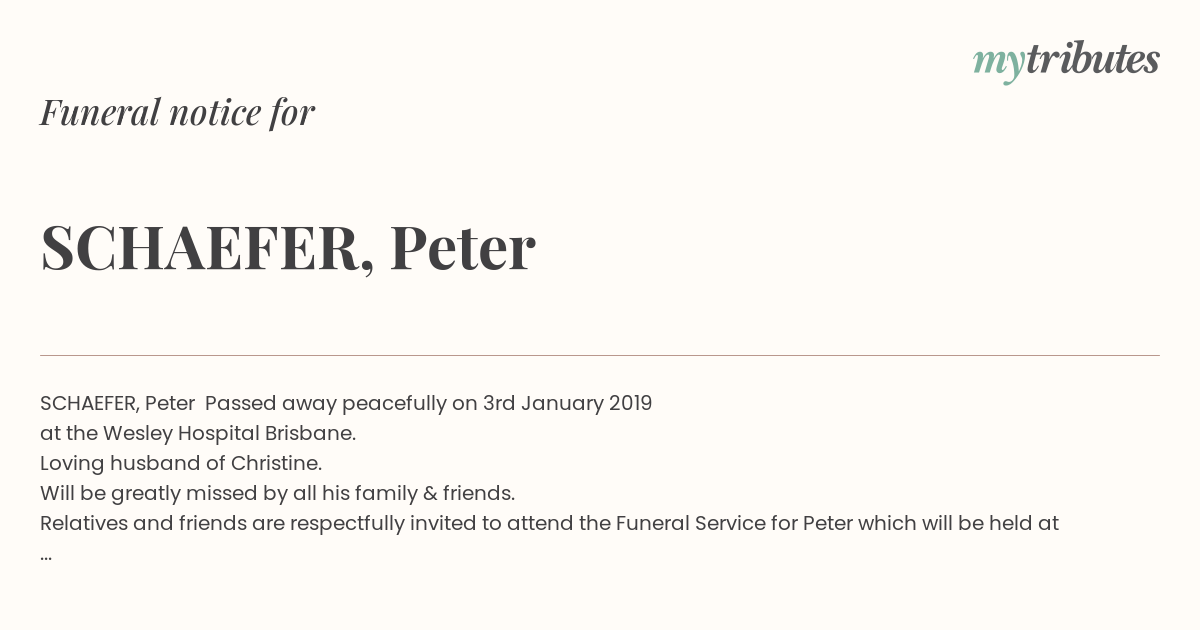Screen dimensions: 1200x630
Task: Select the large "SCHAEFER, Peter" title
Action: (288, 247)
